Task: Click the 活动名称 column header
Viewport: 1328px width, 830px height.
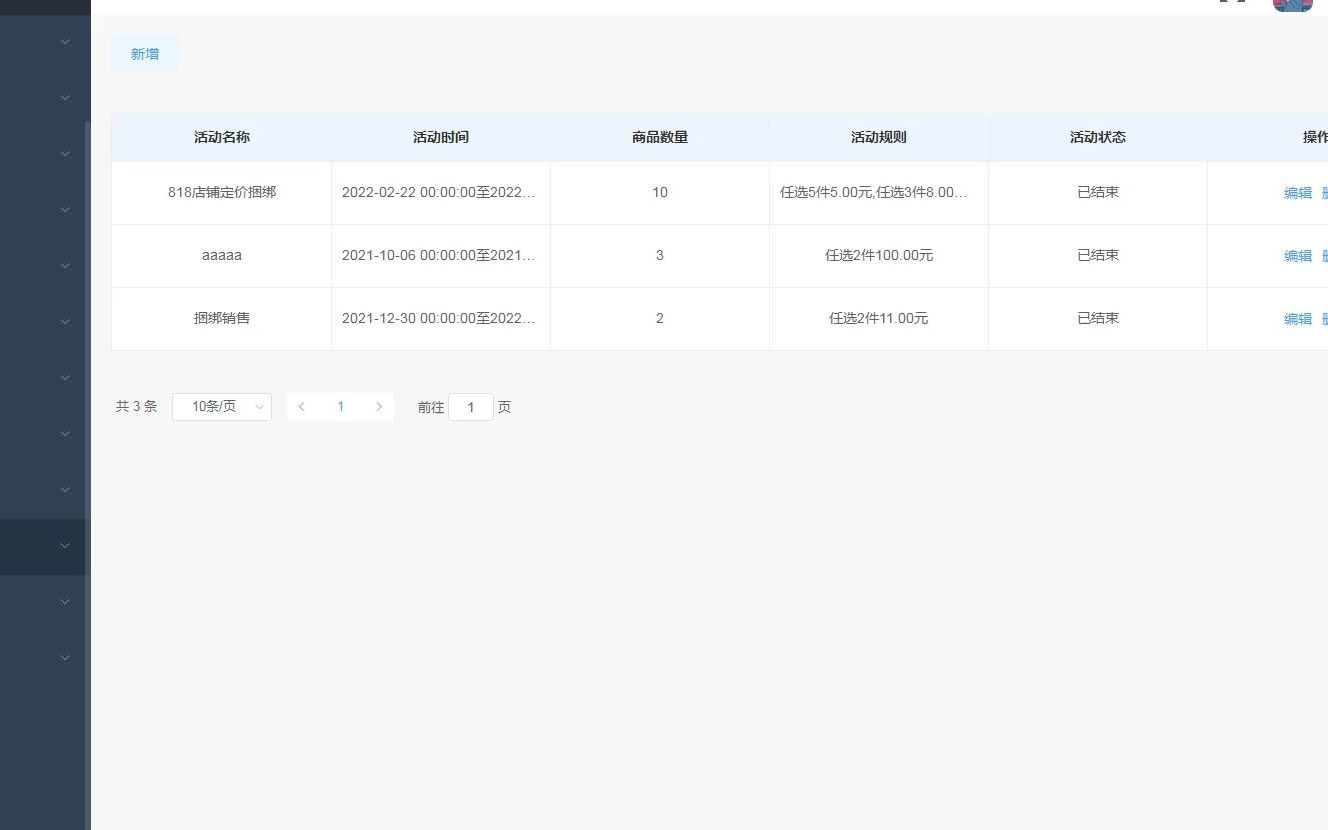Action: pos(222,137)
